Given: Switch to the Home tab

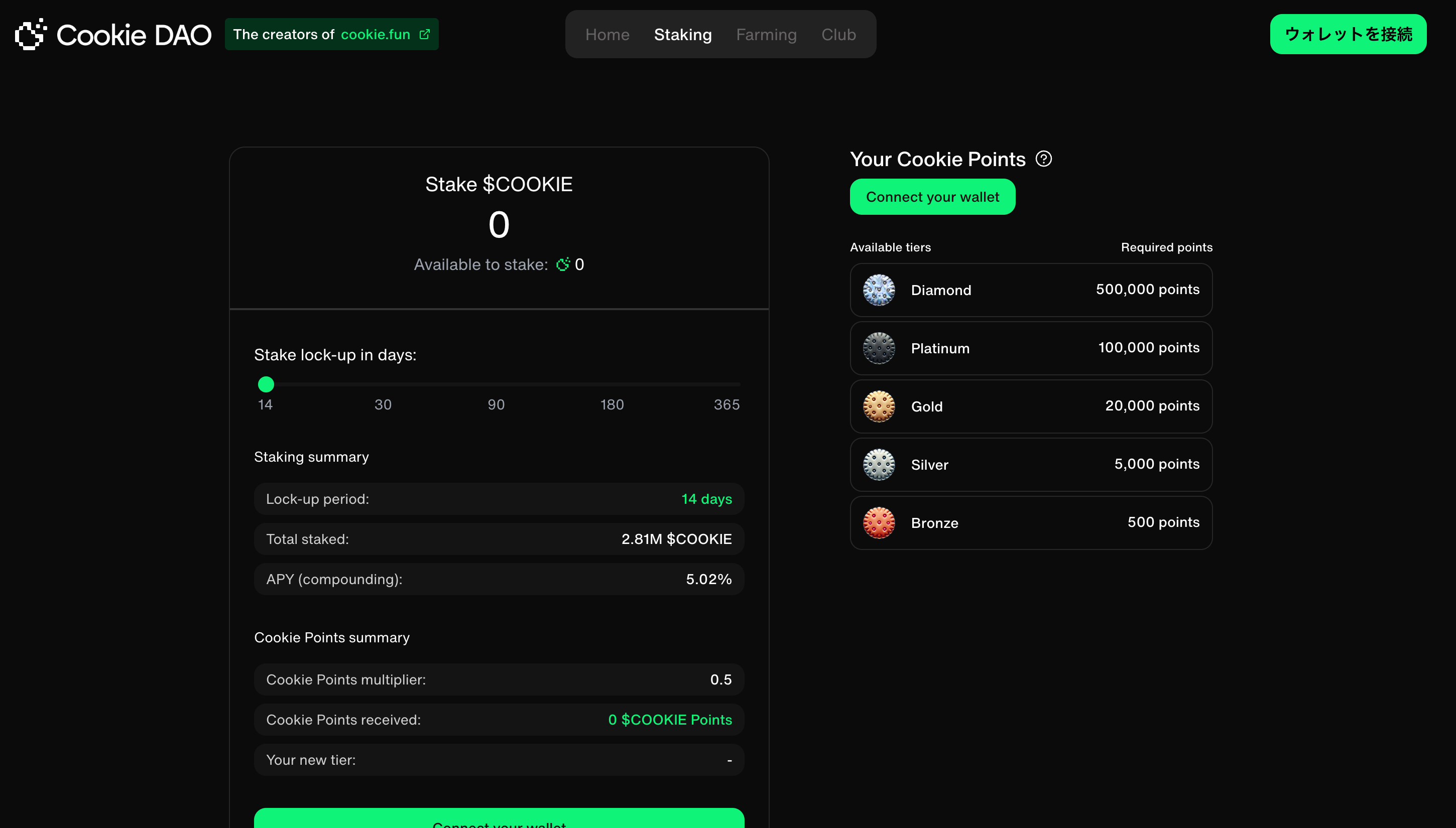Looking at the screenshot, I should tap(607, 34).
